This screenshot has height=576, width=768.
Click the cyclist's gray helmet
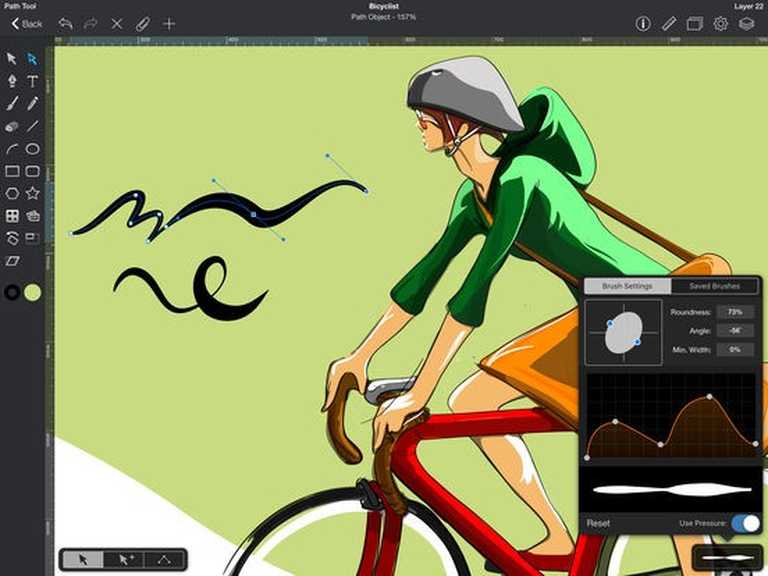click(464, 92)
